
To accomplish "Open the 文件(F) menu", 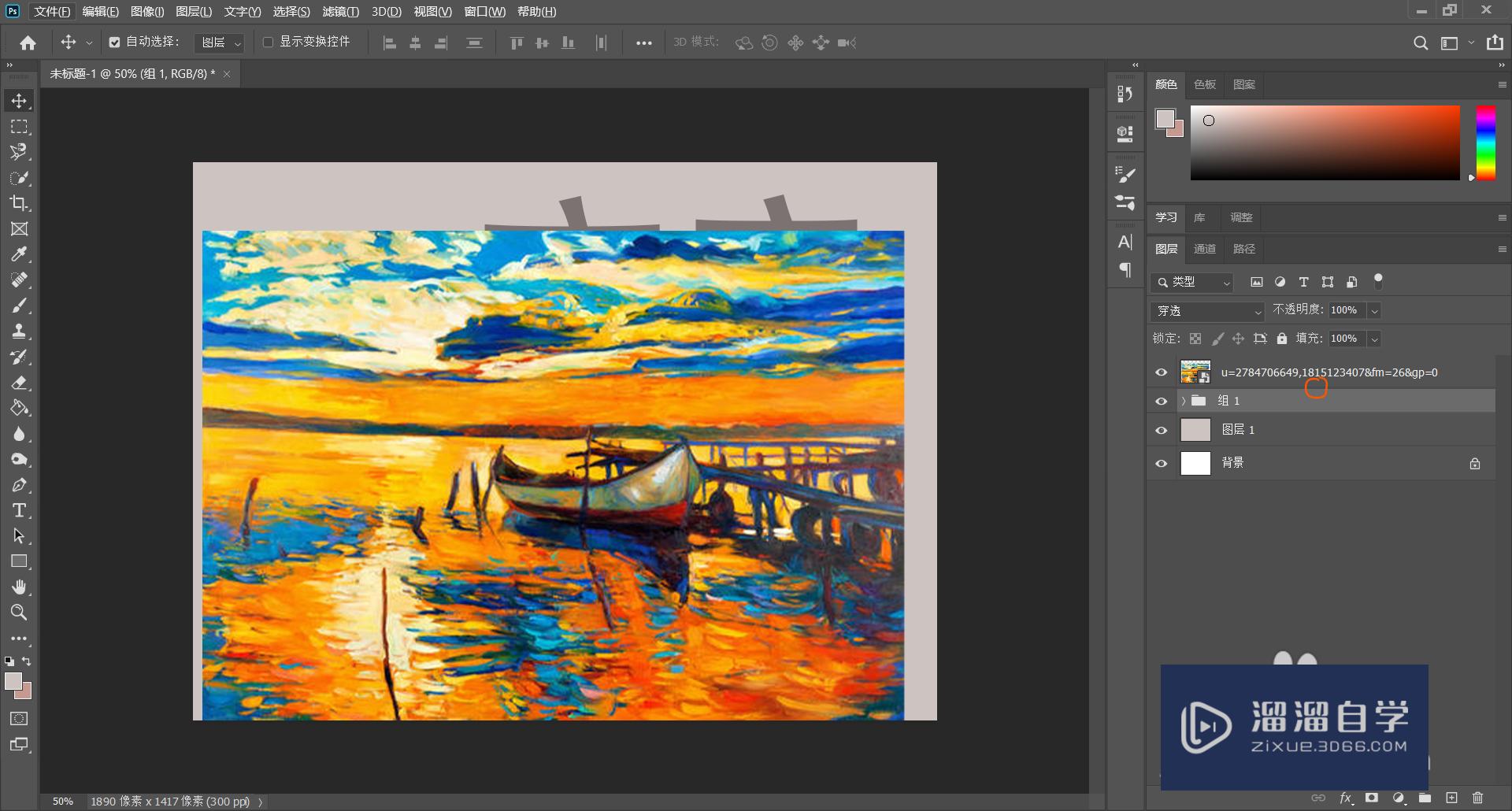I will click(52, 12).
